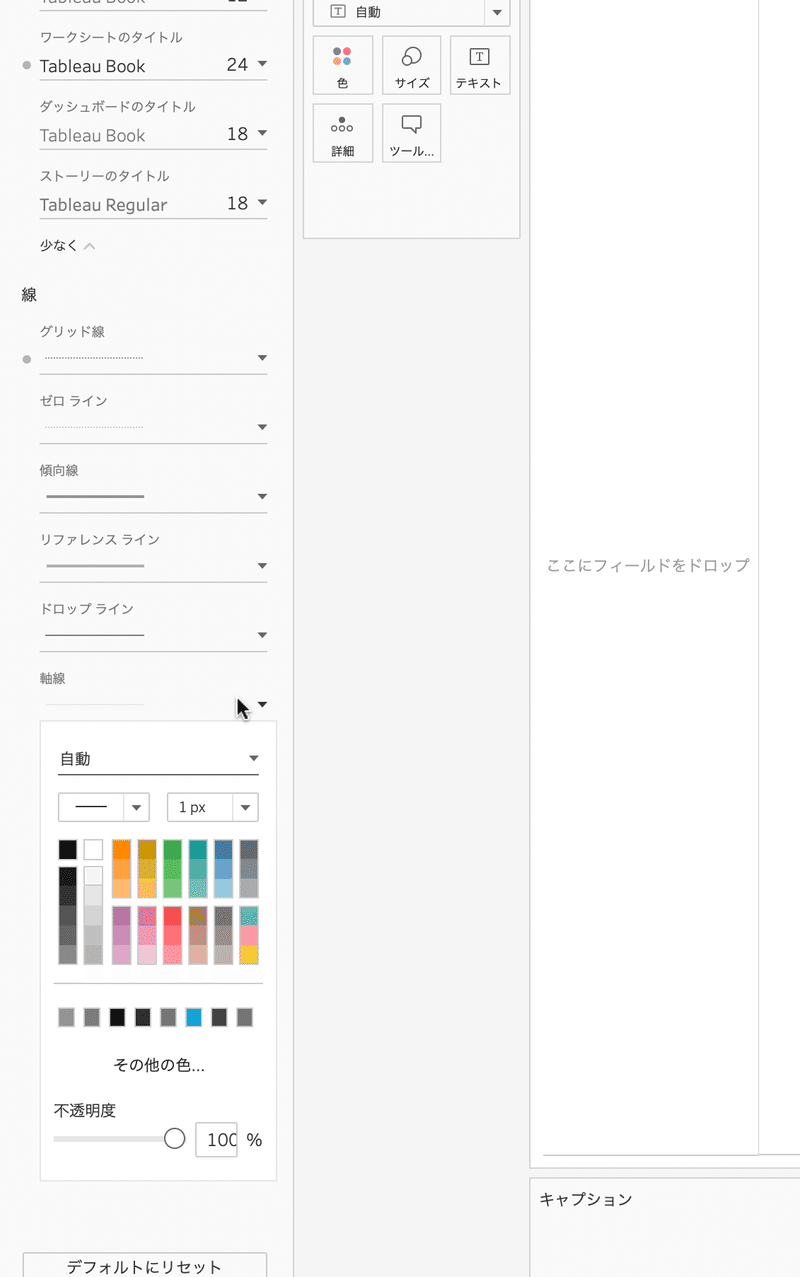Open その他の色... color picker
The image size is (800, 1277).
click(x=159, y=1065)
